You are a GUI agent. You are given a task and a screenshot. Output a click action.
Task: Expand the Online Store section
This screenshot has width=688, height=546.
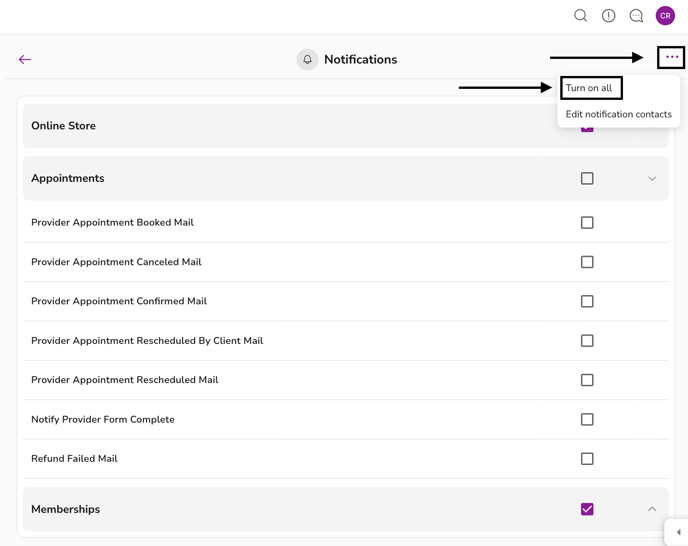pyautogui.click(x=300, y=127)
